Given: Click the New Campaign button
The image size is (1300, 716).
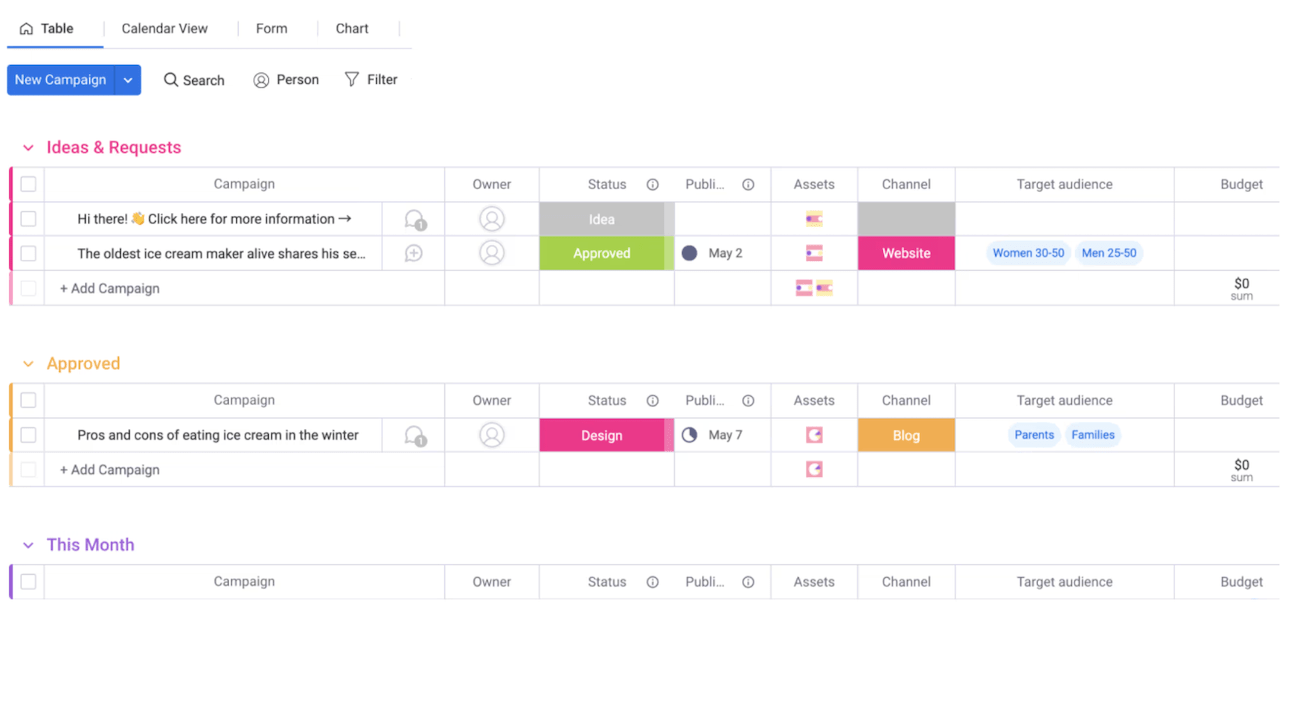Looking at the screenshot, I should pyautogui.click(x=60, y=80).
